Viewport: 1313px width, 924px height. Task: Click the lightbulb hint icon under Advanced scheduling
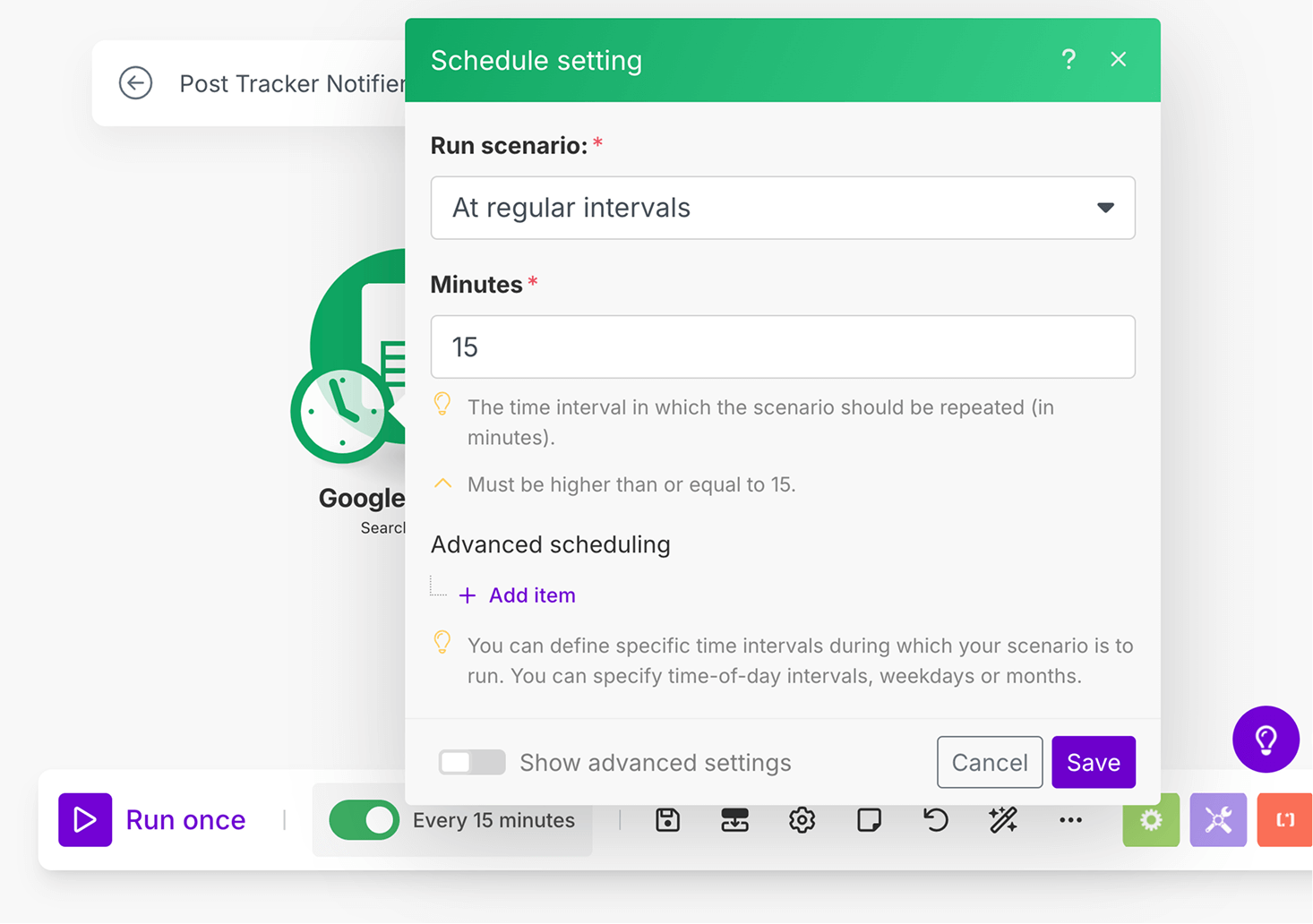coord(442,643)
